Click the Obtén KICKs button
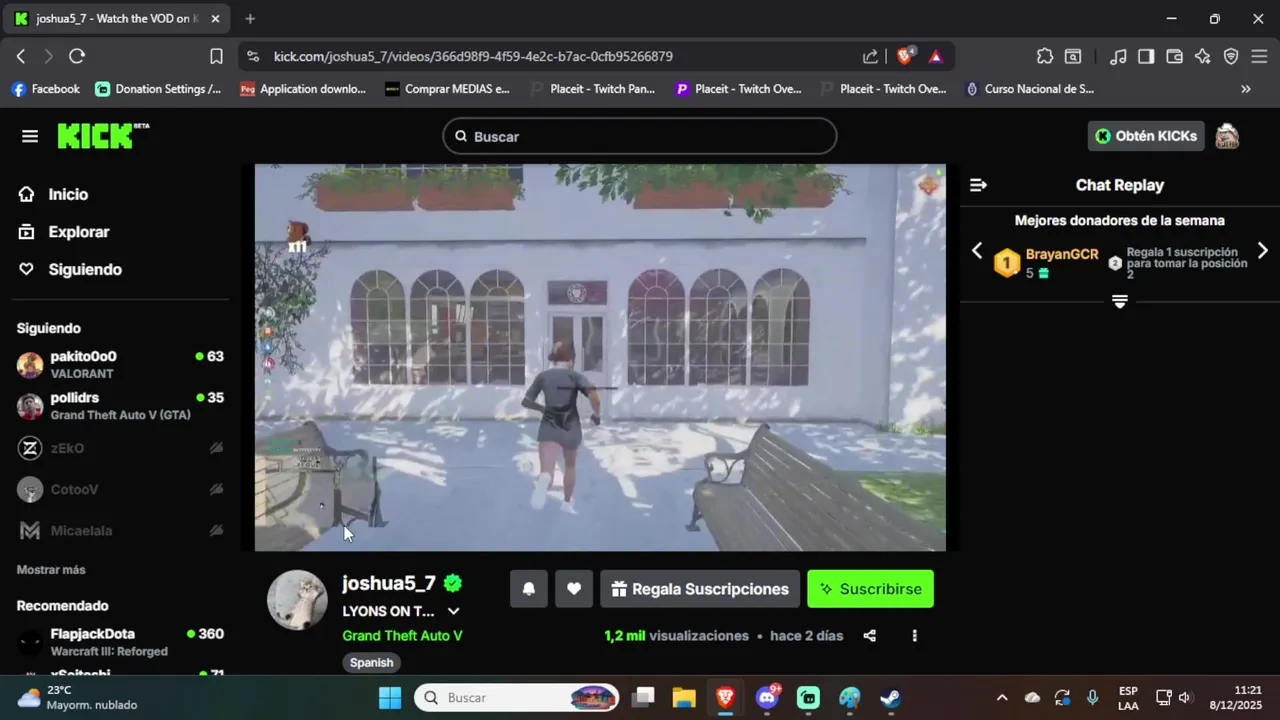 point(1145,136)
